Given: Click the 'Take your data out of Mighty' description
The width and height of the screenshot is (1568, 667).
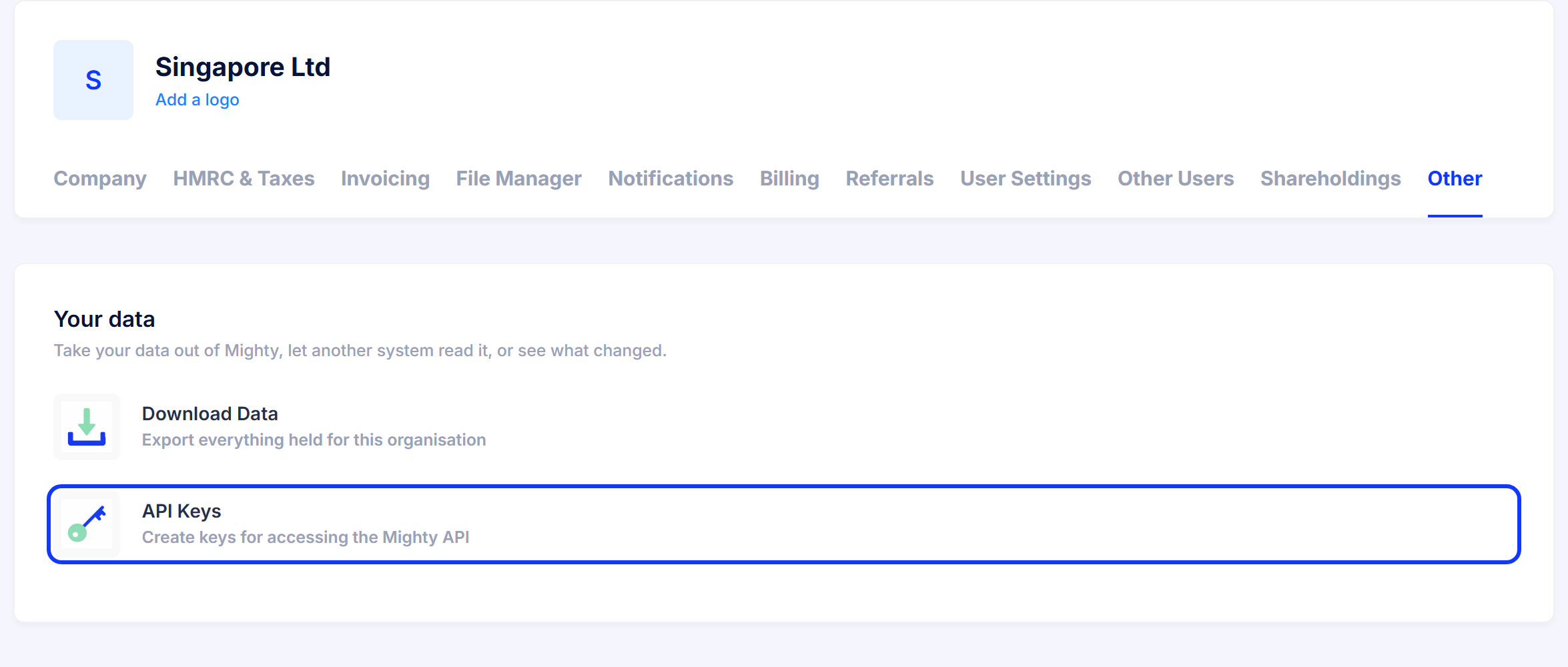Looking at the screenshot, I should point(360,350).
